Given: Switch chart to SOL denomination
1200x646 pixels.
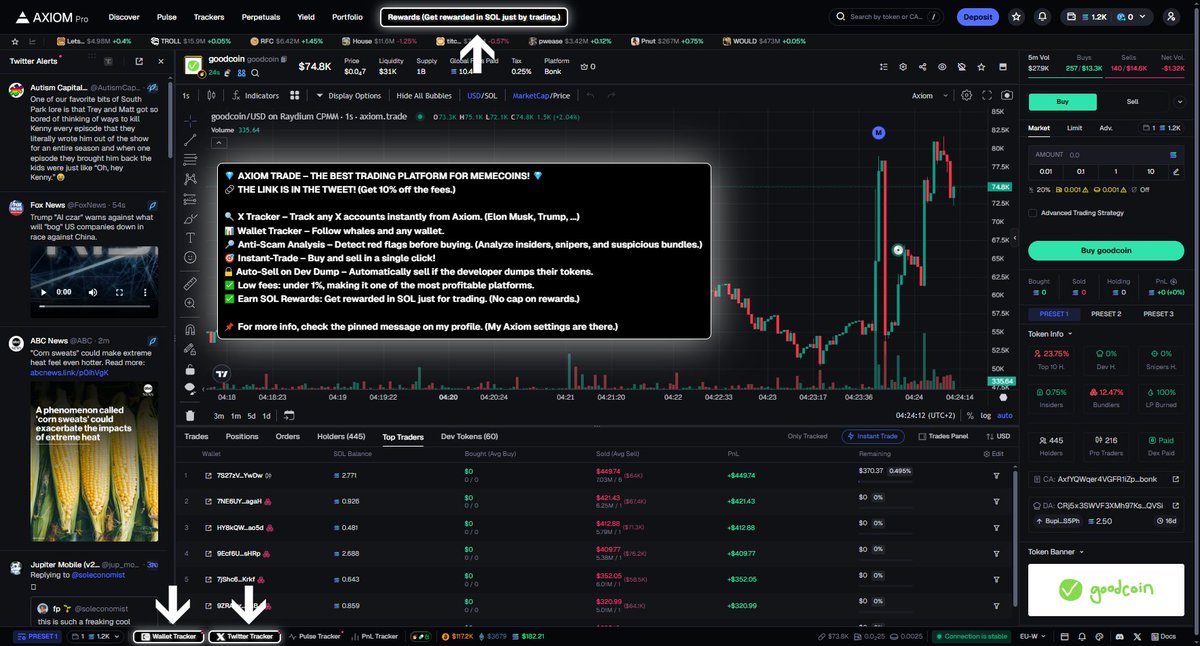Looking at the screenshot, I should pos(490,96).
